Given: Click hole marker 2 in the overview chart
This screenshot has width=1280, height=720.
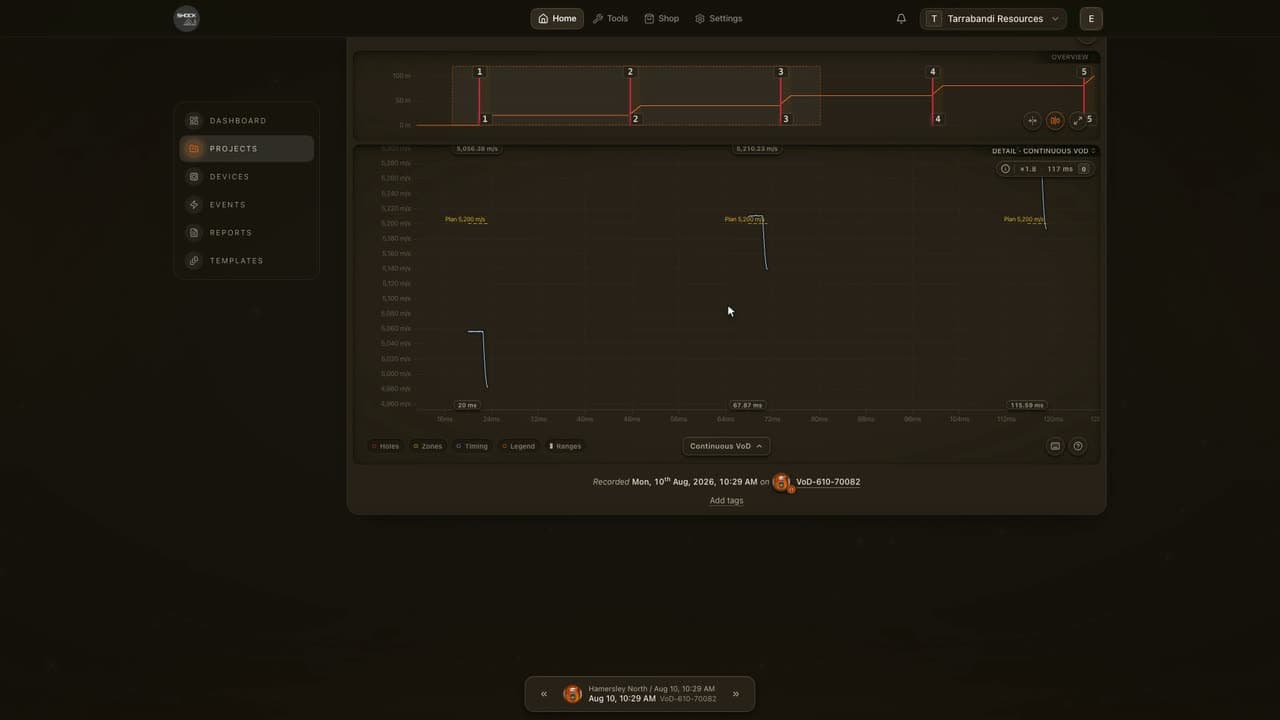Looking at the screenshot, I should [630, 72].
